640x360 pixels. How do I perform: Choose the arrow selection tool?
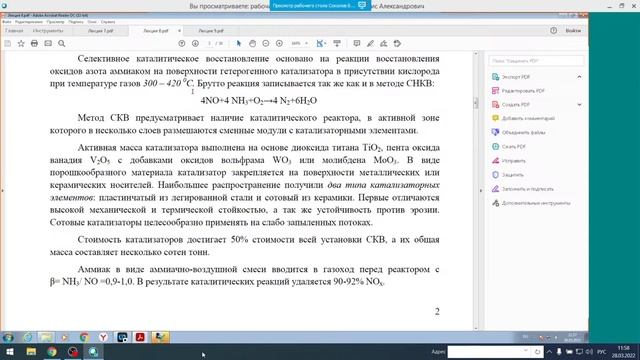(239, 43)
